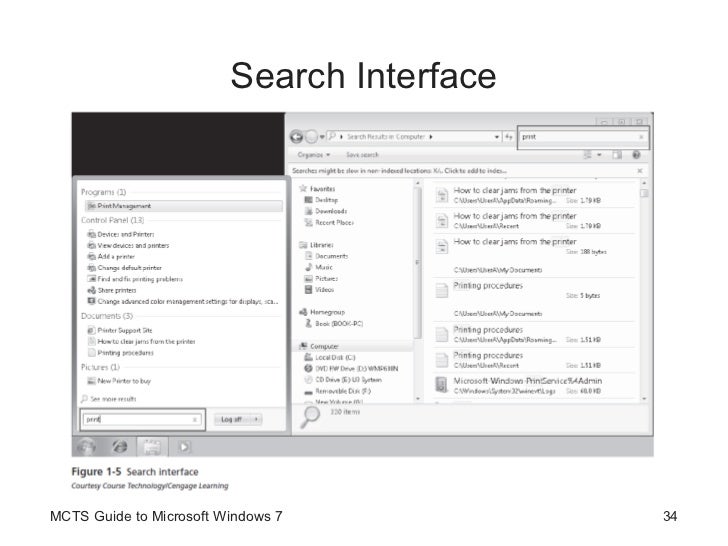The width and height of the screenshot is (728, 546).
Task: Clear the Explorer search box text
Action: [x=641, y=137]
